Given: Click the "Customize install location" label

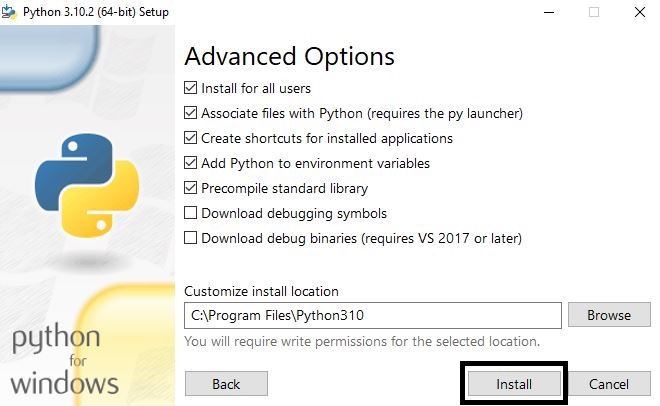Looking at the screenshot, I should pyautogui.click(x=261, y=291).
